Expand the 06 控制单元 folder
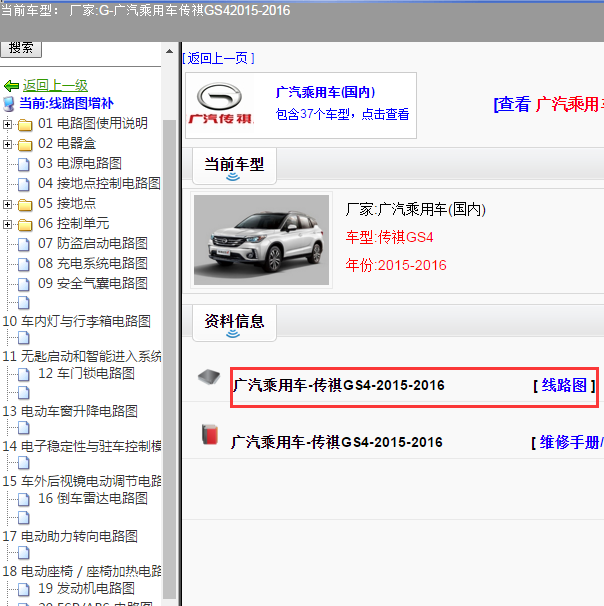The height and width of the screenshot is (606, 604). [7, 225]
